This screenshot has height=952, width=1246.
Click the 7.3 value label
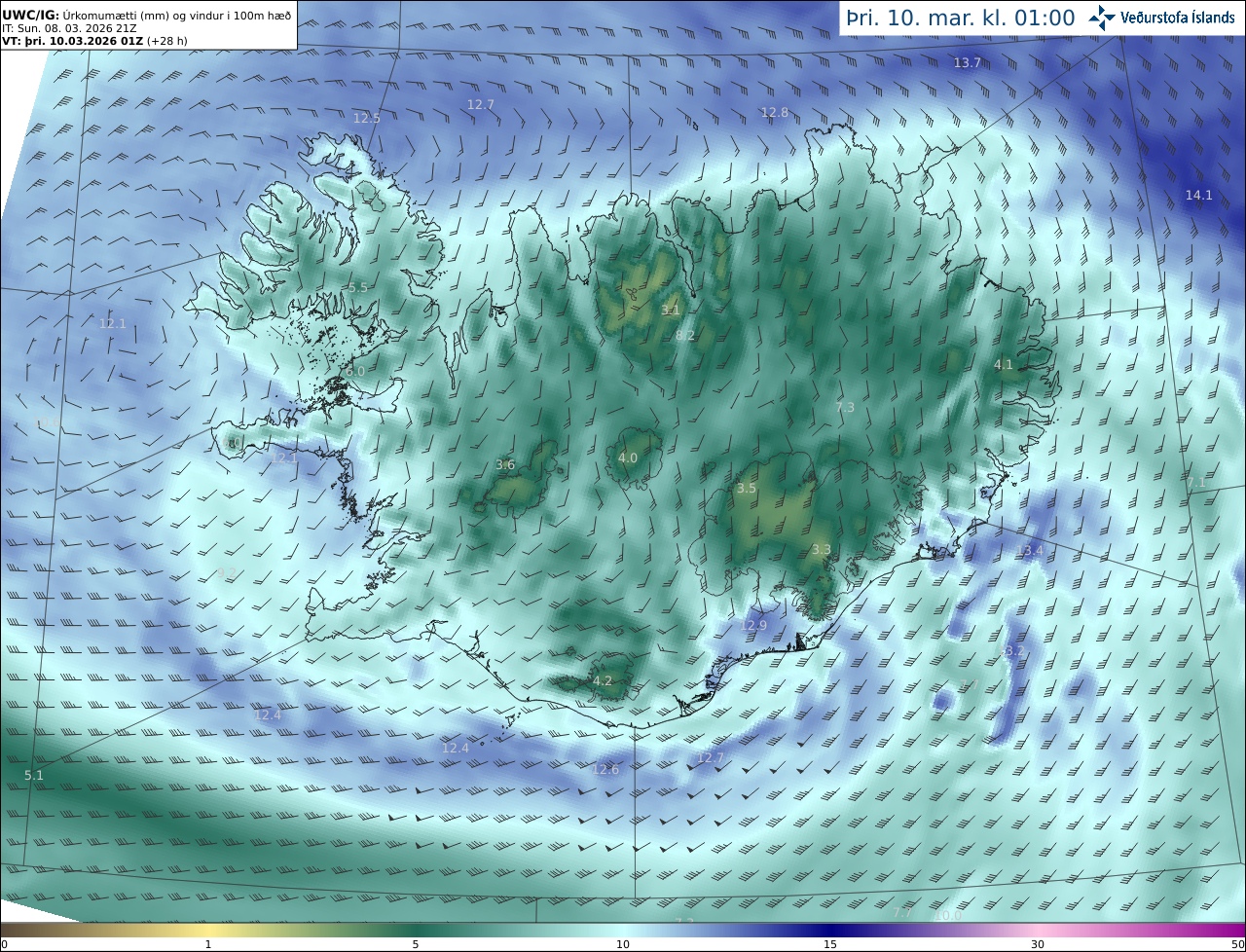click(x=845, y=407)
